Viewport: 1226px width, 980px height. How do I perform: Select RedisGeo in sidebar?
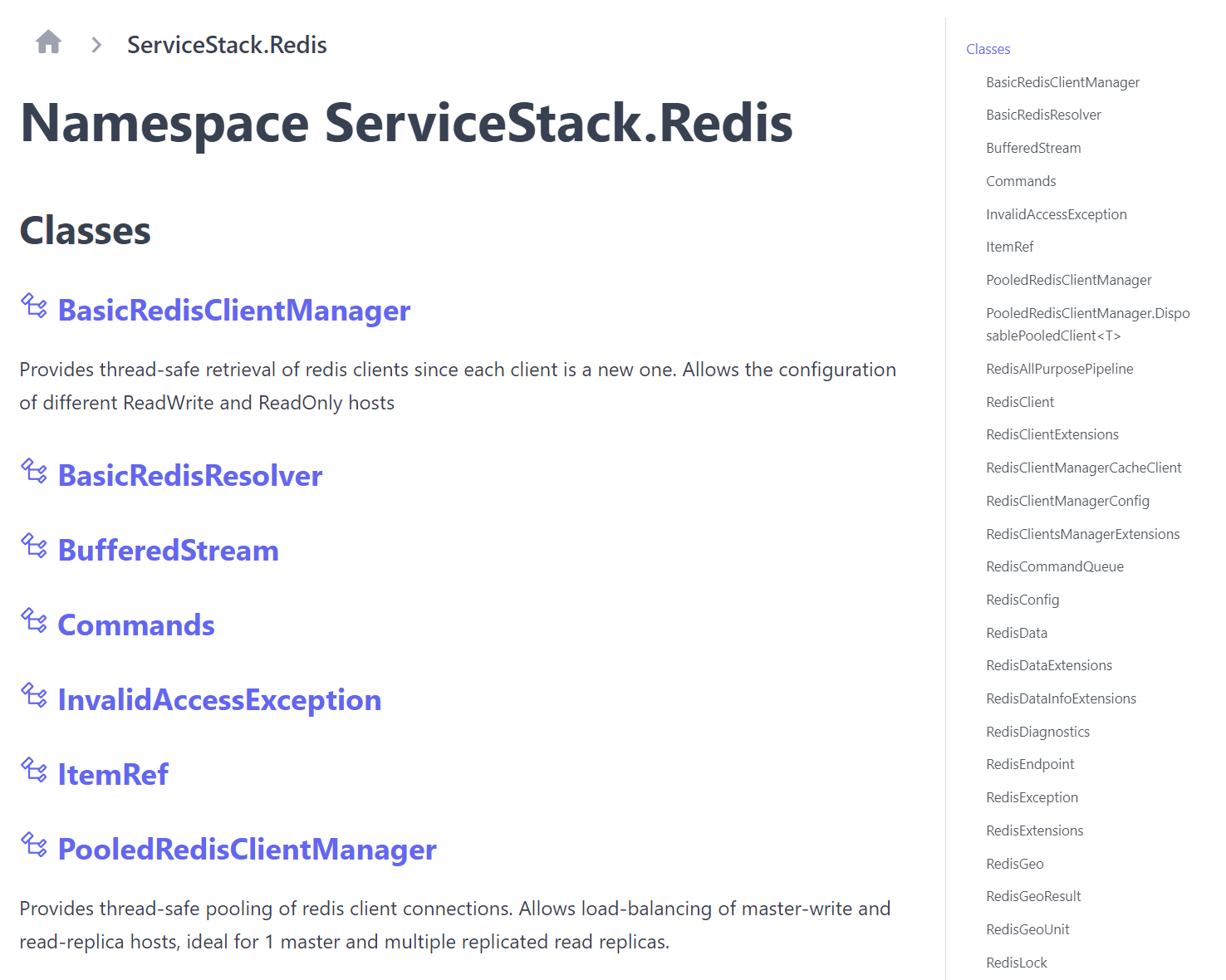point(1014,864)
